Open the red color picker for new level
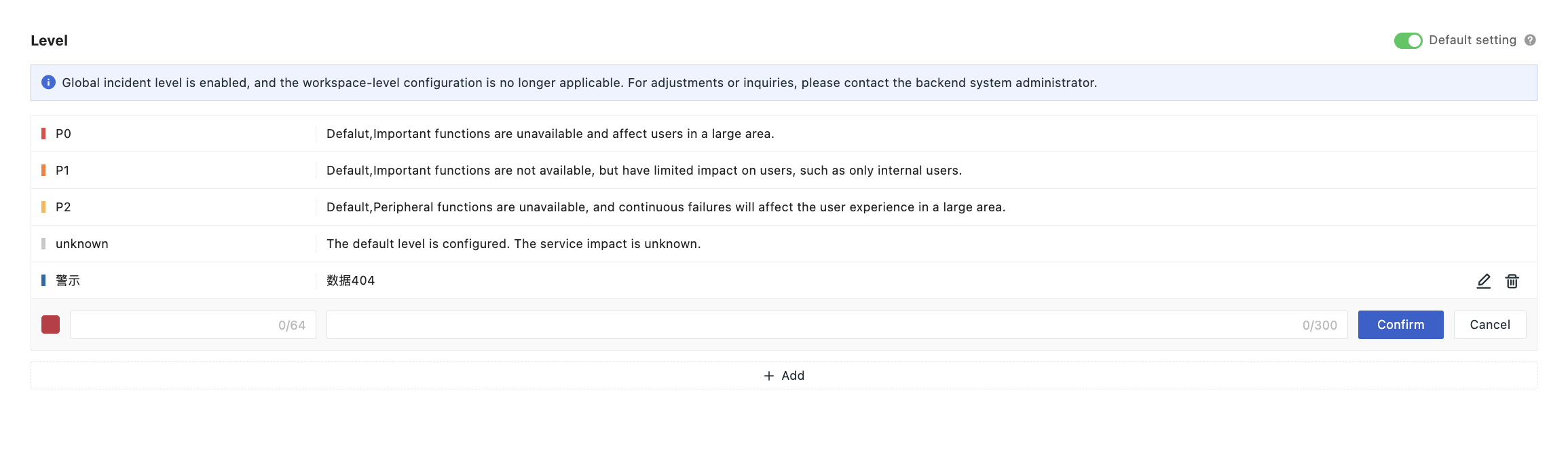Image resolution: width=1568 pixels, height=458 pixels. tap(50, 325)
